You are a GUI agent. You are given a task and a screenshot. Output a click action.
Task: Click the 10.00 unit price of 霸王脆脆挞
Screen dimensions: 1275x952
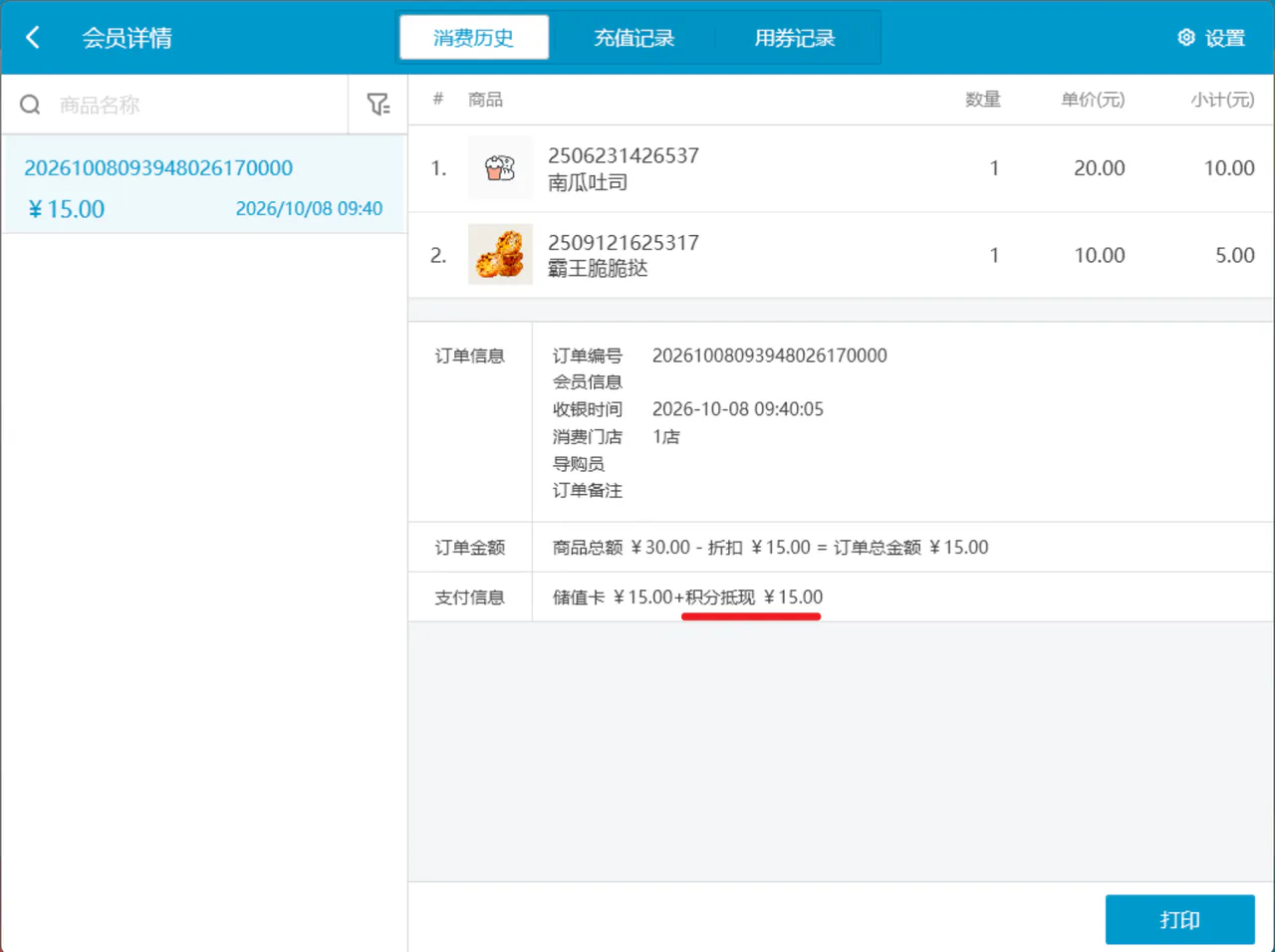(1100, 255)
